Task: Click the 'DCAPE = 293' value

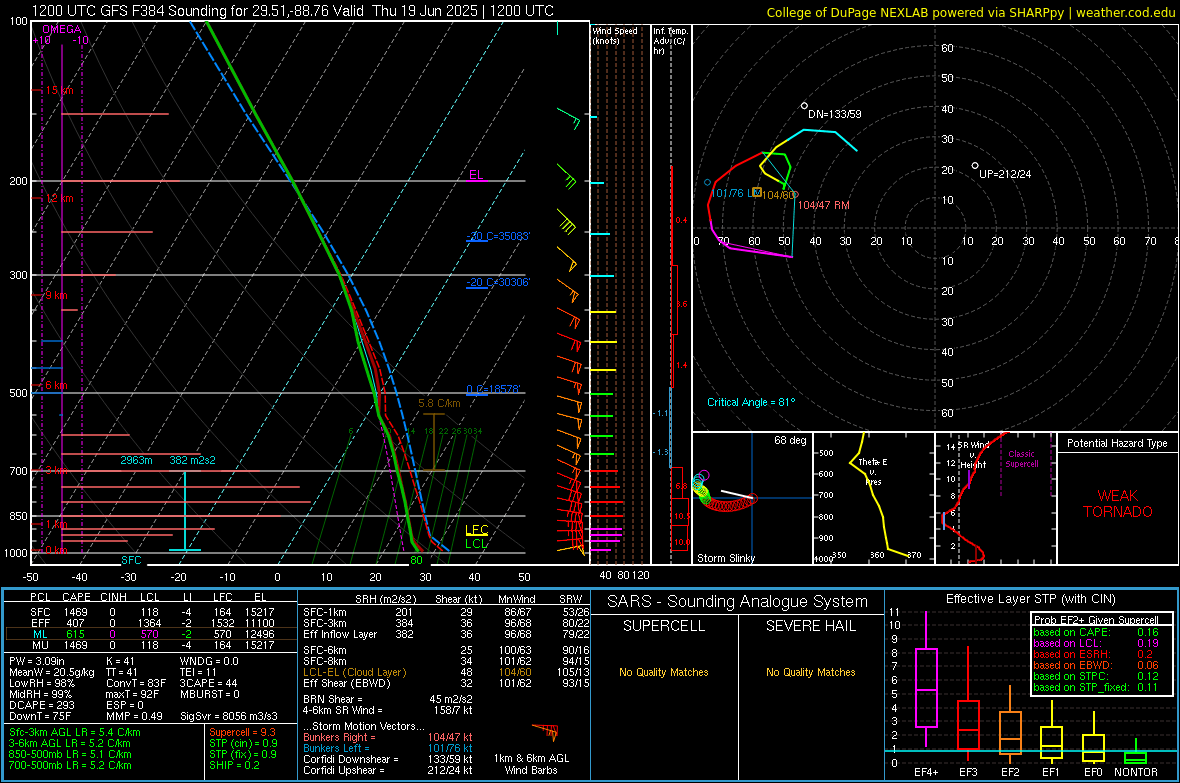Action: tap(41, 705)
